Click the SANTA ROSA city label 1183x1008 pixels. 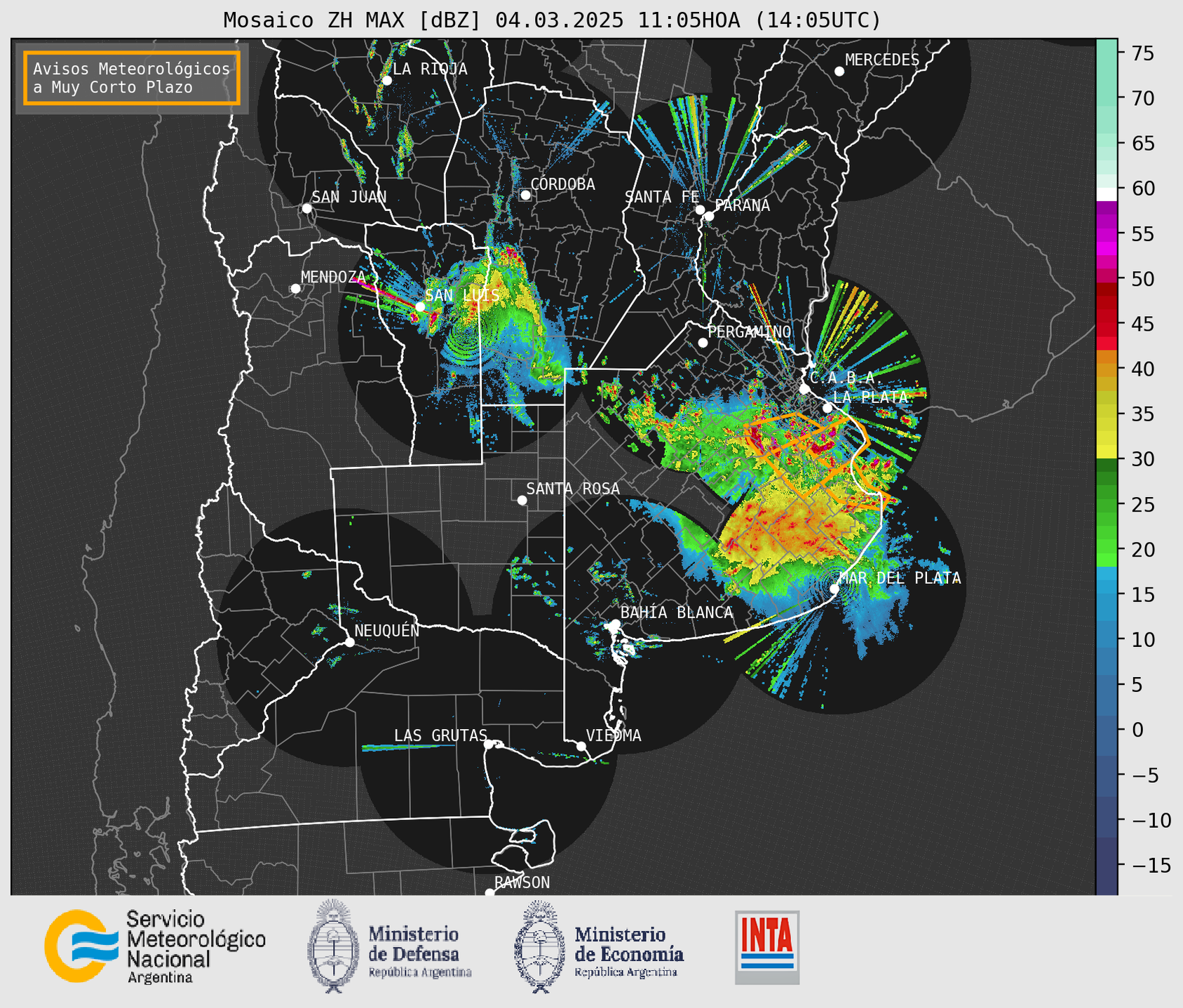pyautogui.click(x=573, y=489)
